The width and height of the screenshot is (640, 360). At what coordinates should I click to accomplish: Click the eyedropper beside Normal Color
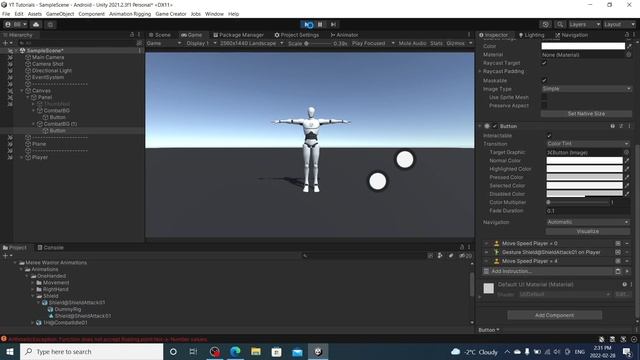click(627, 161)
